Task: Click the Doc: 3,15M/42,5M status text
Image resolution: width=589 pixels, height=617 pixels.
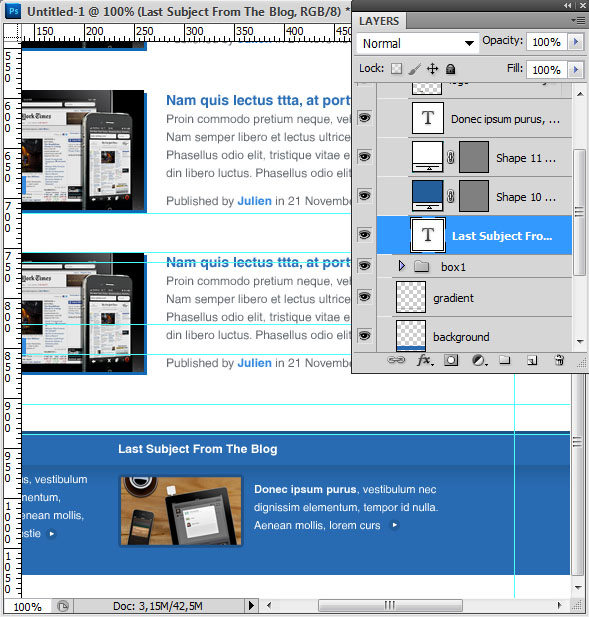Action: (x=158, y=606)
